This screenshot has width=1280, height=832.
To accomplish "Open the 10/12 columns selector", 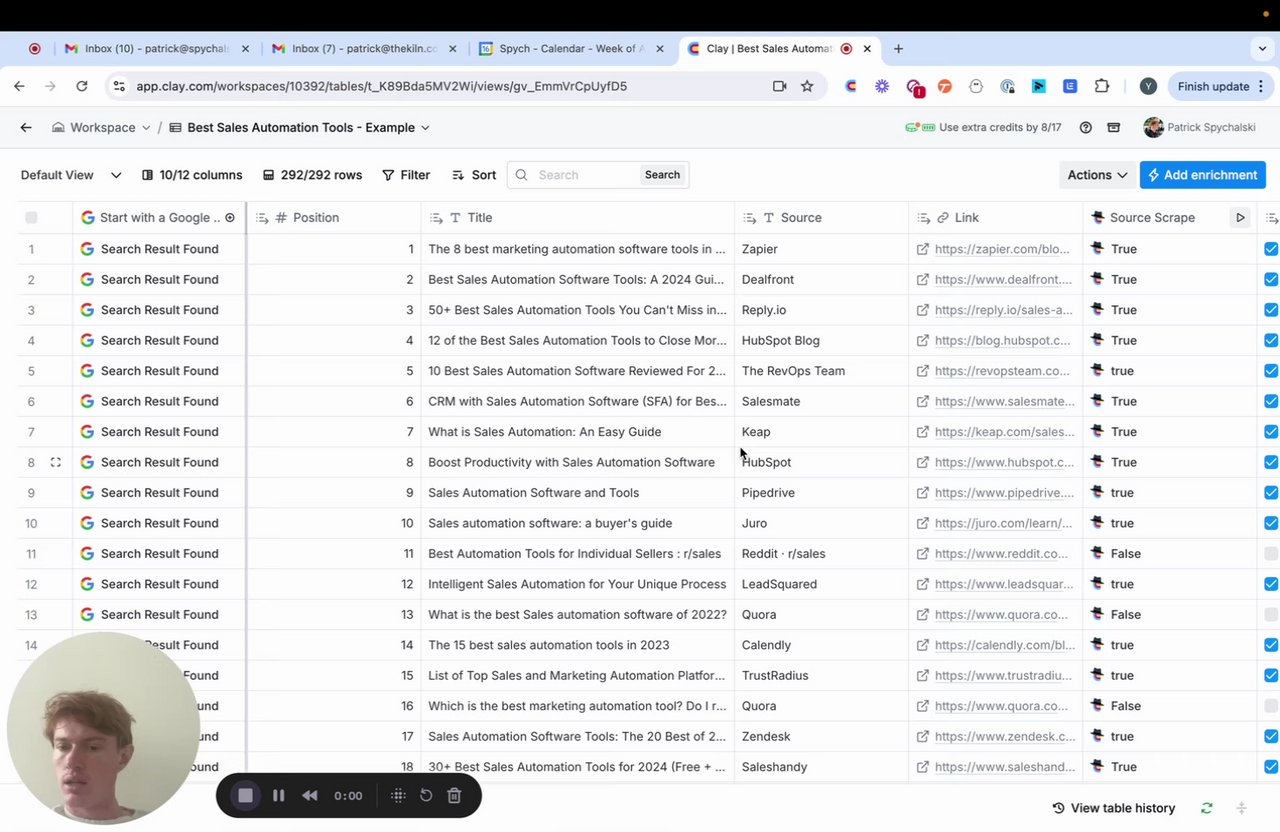I will (192, 175).
